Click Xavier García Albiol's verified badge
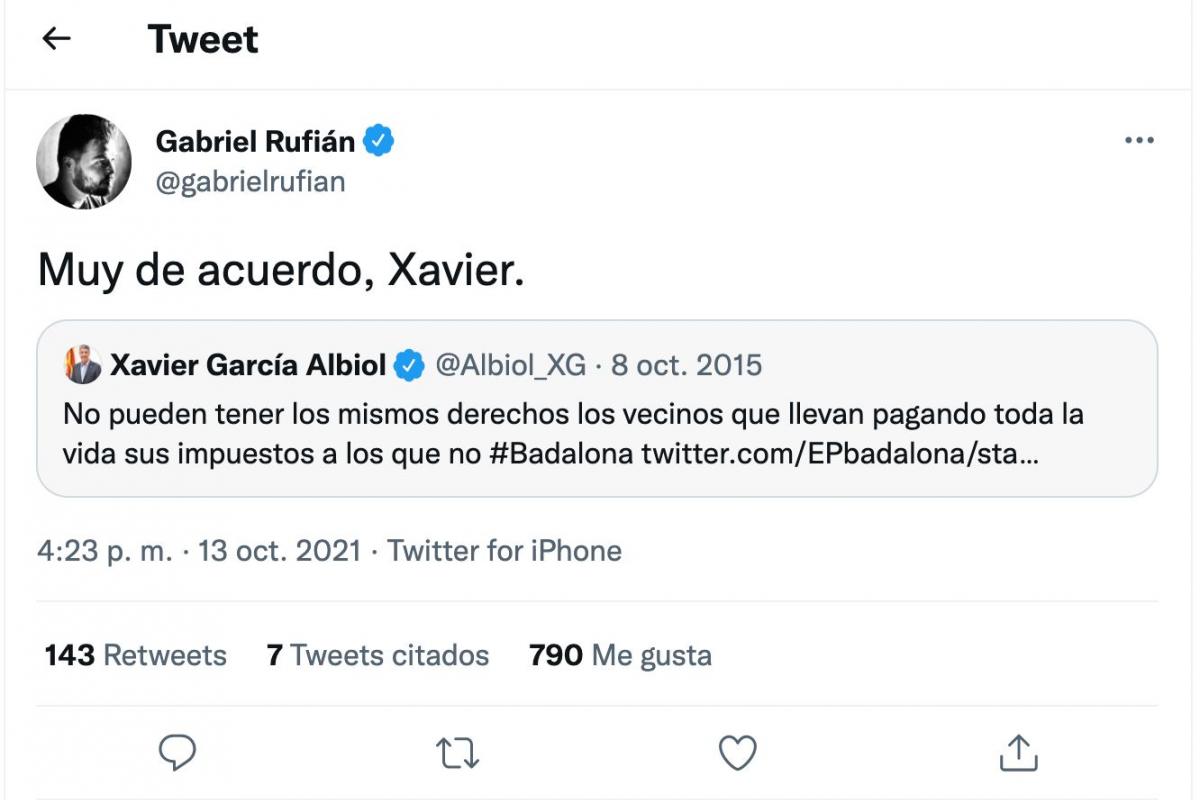This screenshot has width=1200, height=800. [x=408, y=366]
